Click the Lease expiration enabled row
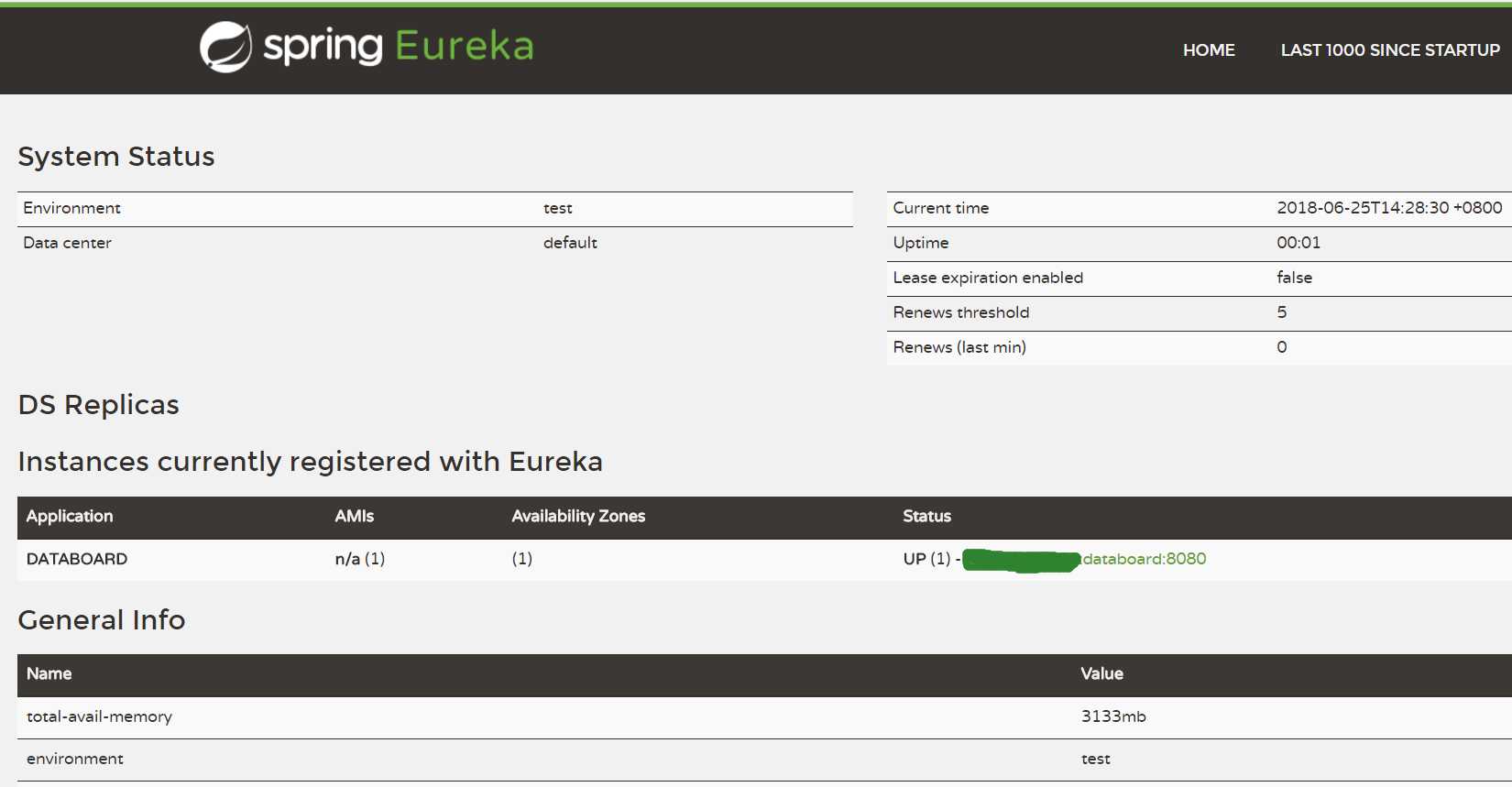Image resolution: width=1512 pixels, height=787 pixels. point(988,278)
